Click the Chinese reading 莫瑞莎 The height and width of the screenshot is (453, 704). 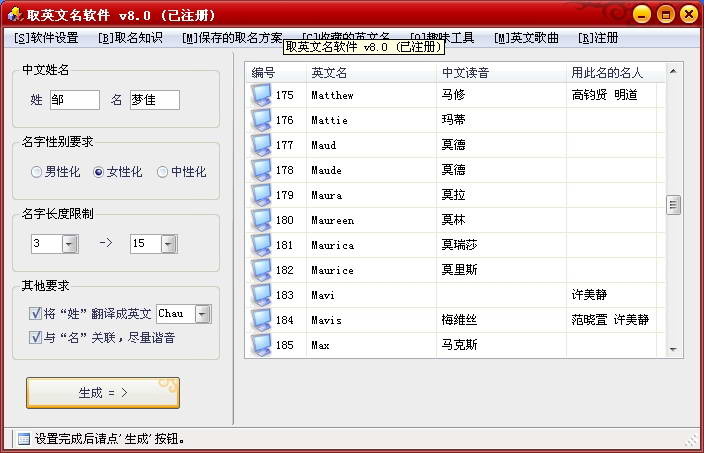[459, 245]
